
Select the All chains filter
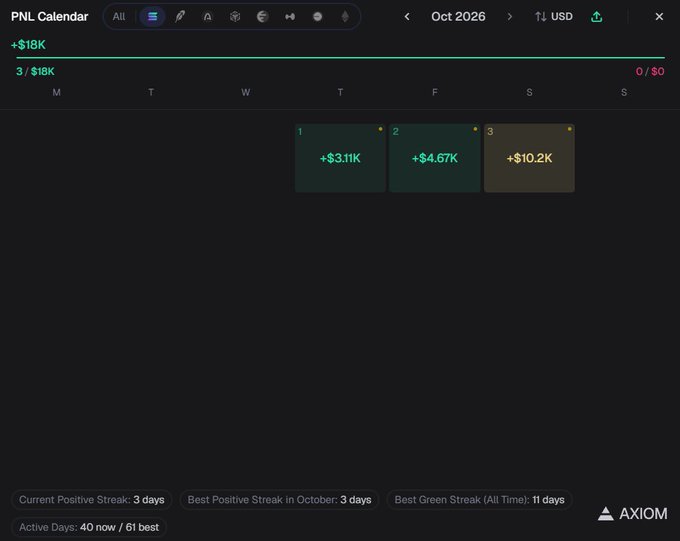click(118, 16)
